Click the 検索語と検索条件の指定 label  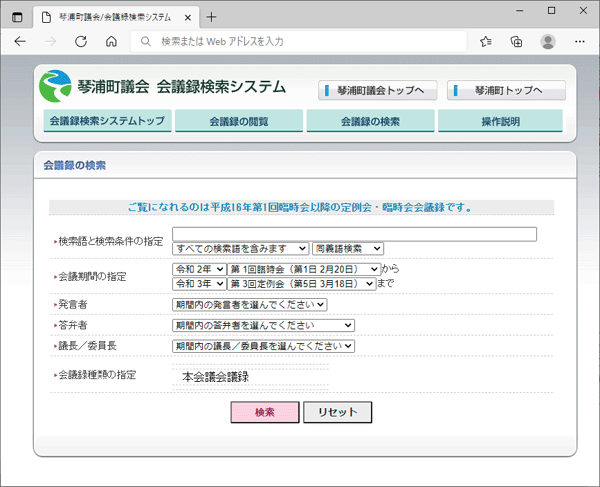111,241
